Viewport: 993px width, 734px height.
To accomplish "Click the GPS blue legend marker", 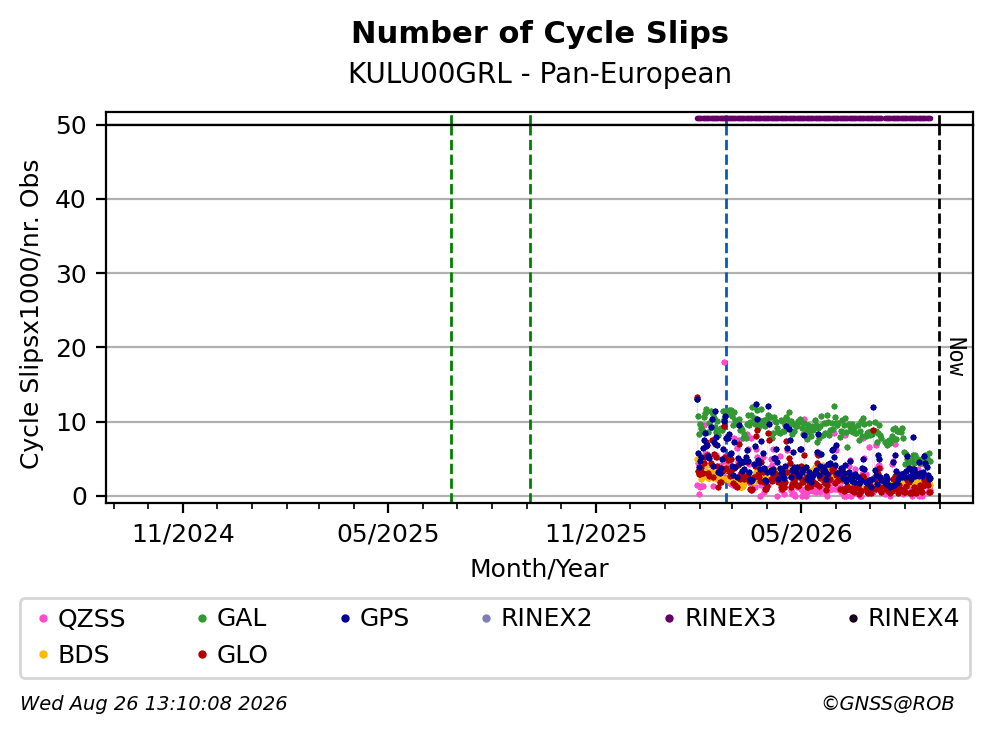I will [x=345, y=619].
